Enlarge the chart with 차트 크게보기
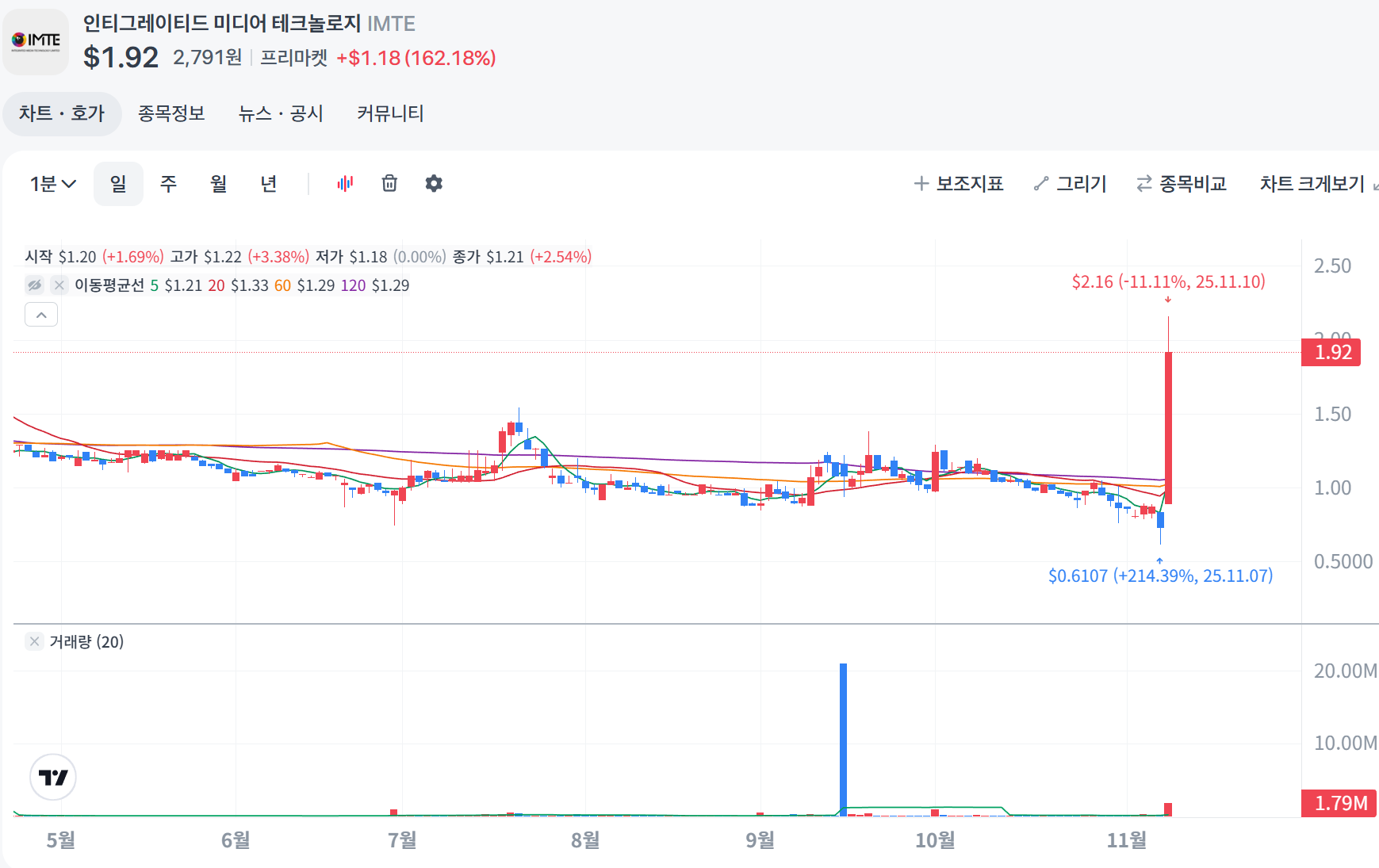1379x868 pixels. [x=1312, y=182]
